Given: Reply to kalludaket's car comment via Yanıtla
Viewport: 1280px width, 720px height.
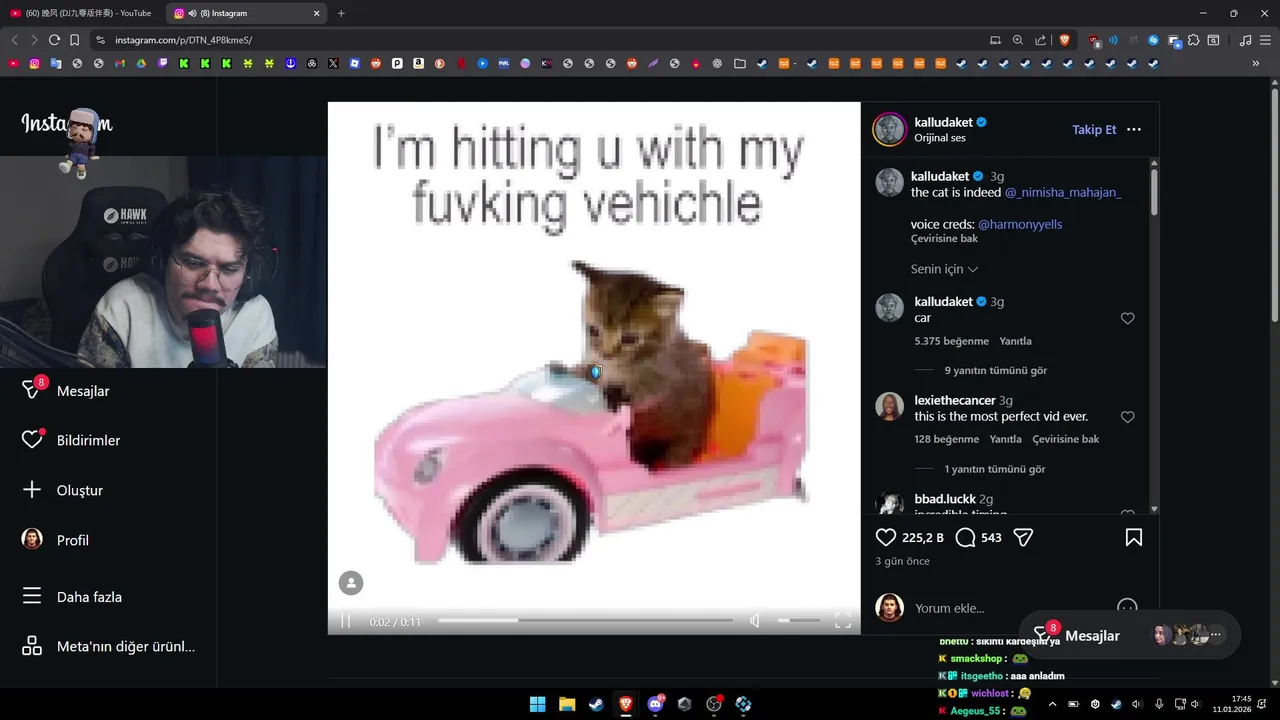Looking at the screenshot, I should point(1015,341).
